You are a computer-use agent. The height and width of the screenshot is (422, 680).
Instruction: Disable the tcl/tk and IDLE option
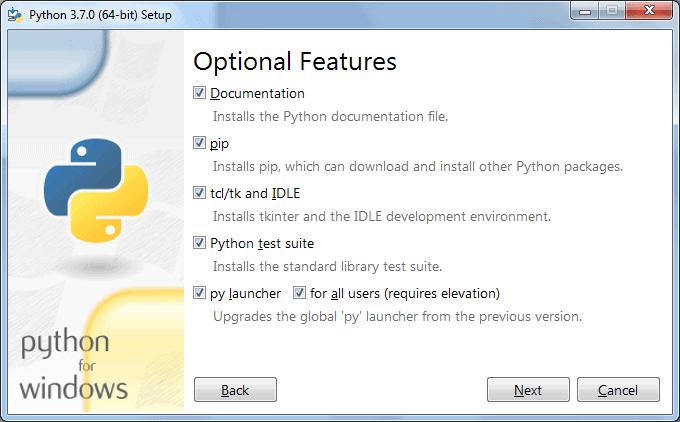click(x=200, y=193)
